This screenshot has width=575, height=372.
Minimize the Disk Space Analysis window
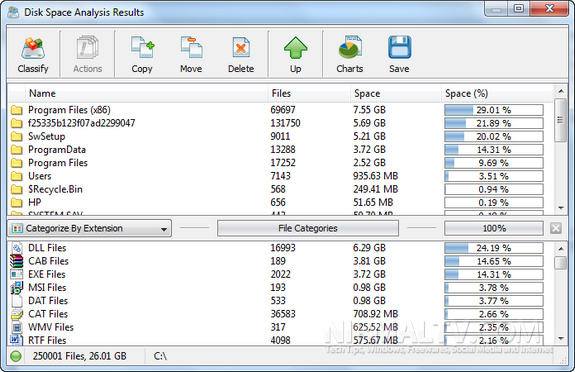click(x=496, y=9)
